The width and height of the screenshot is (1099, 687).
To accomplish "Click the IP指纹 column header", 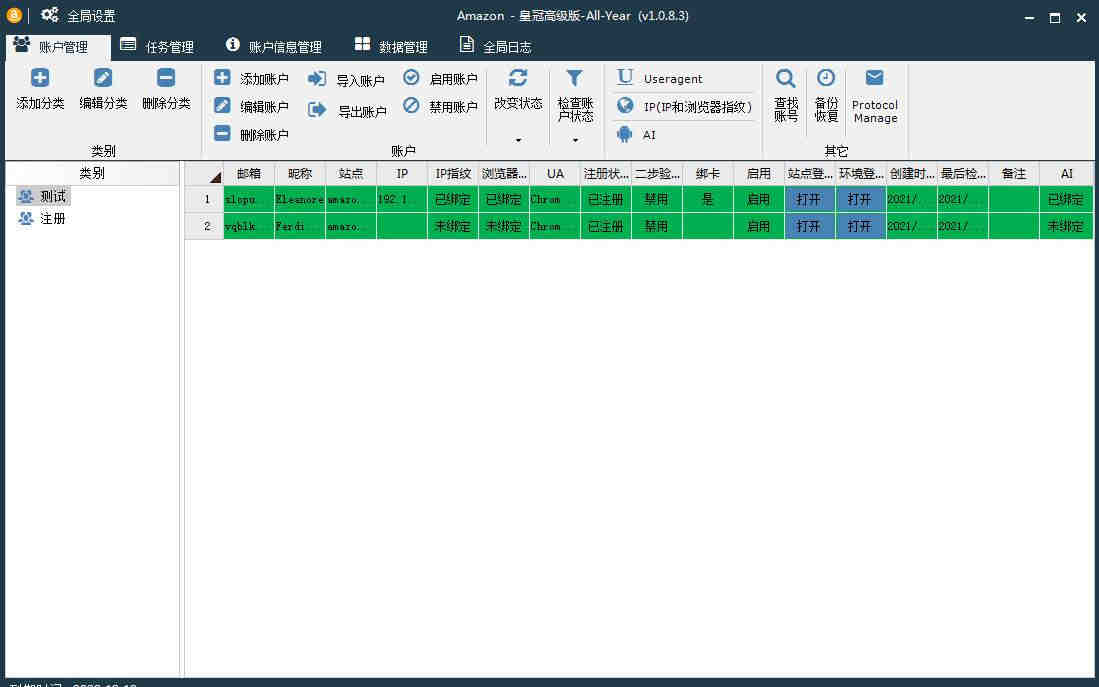I will tap(453, 173).
